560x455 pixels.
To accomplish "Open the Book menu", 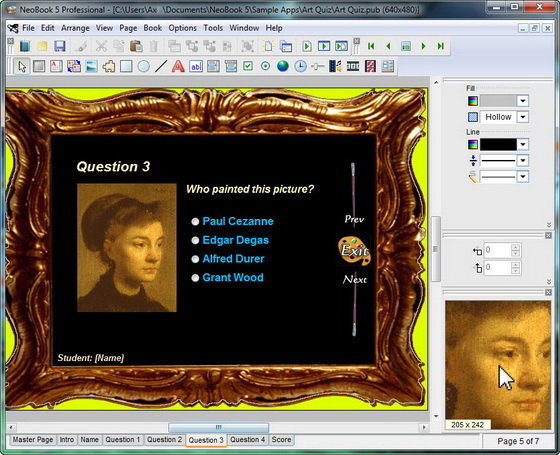I will (152, 28).
